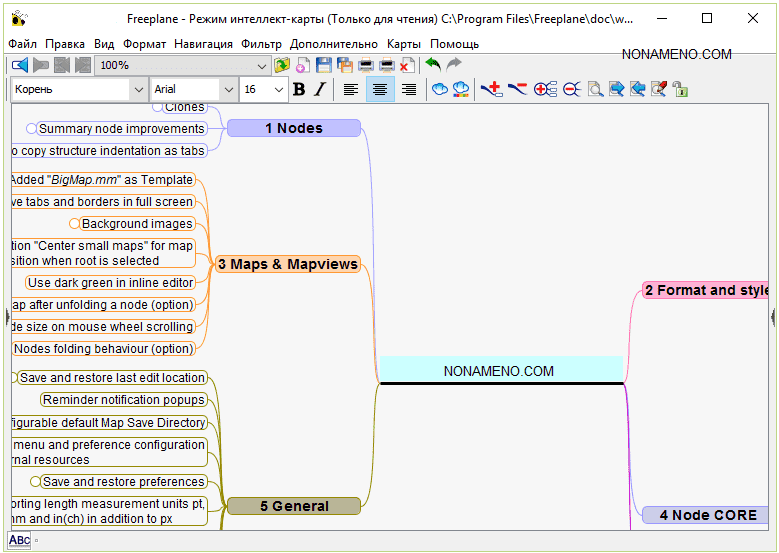Toggle italic formatting
The image size is (779, 553).
319,89
